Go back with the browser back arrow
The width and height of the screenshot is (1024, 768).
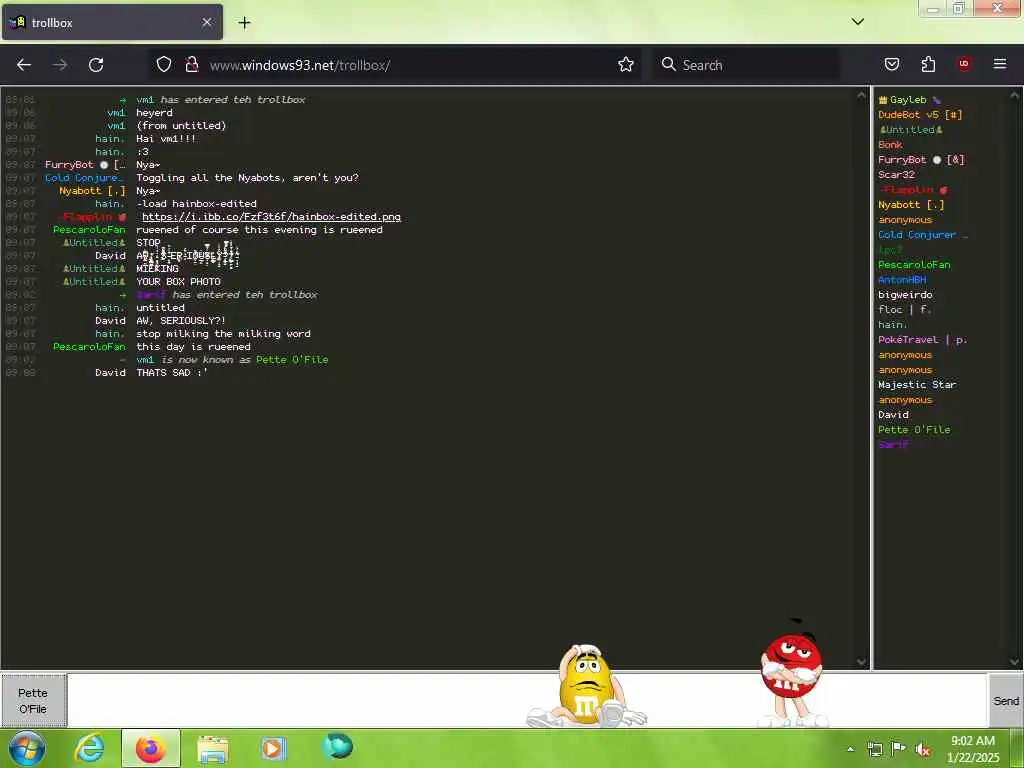[24, 65]
